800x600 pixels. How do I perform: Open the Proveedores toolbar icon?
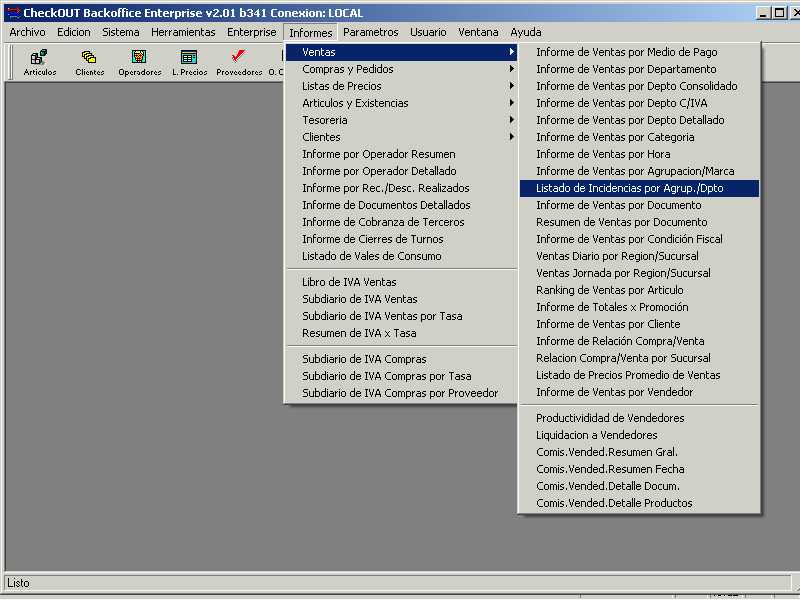click(x=239, y=62)
